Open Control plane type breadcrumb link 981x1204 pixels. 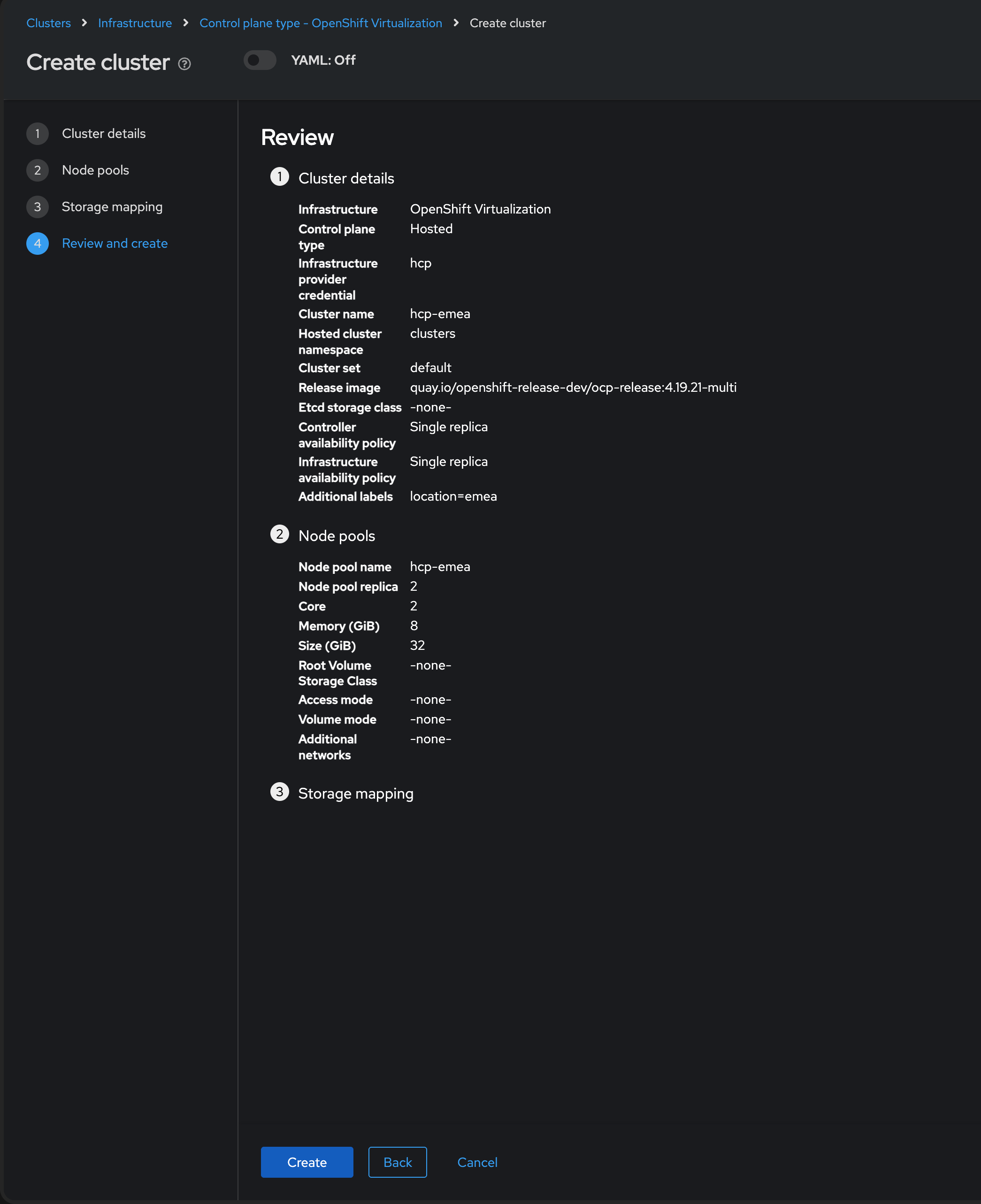point(321,23)
